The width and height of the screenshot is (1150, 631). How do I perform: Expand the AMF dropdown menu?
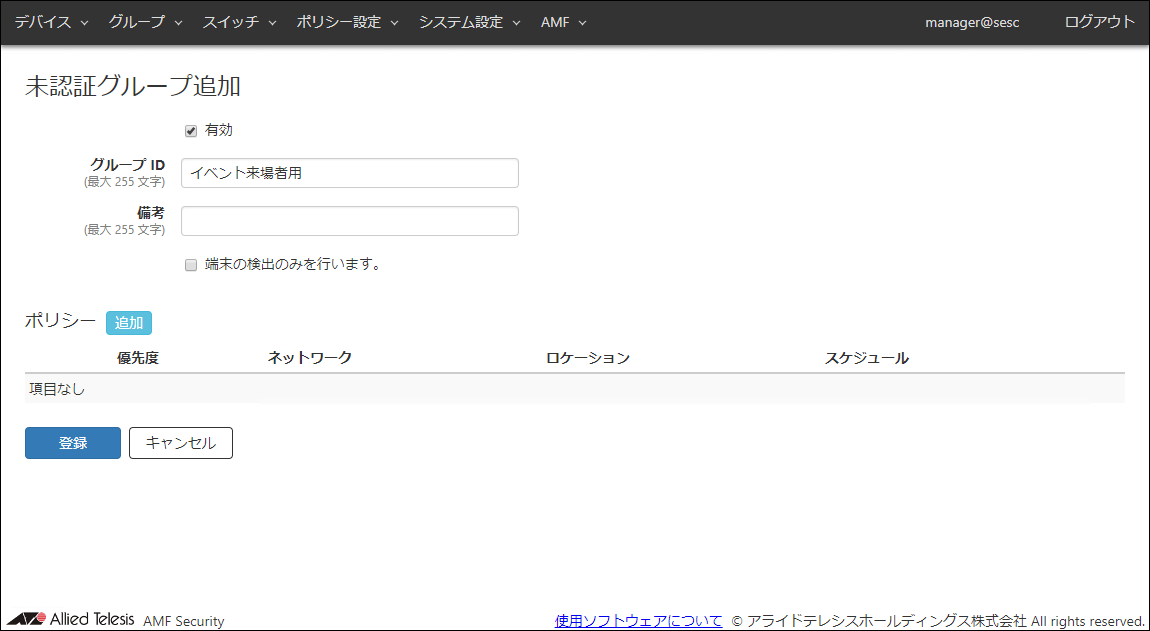(x=563, y=22)
